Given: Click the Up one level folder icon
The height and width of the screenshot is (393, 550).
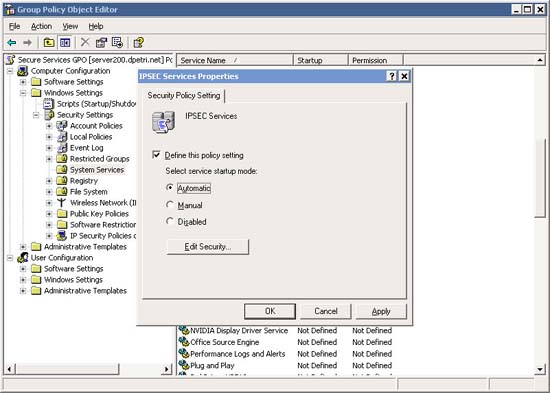Looking at the screenshot, I should coord(49,43).
